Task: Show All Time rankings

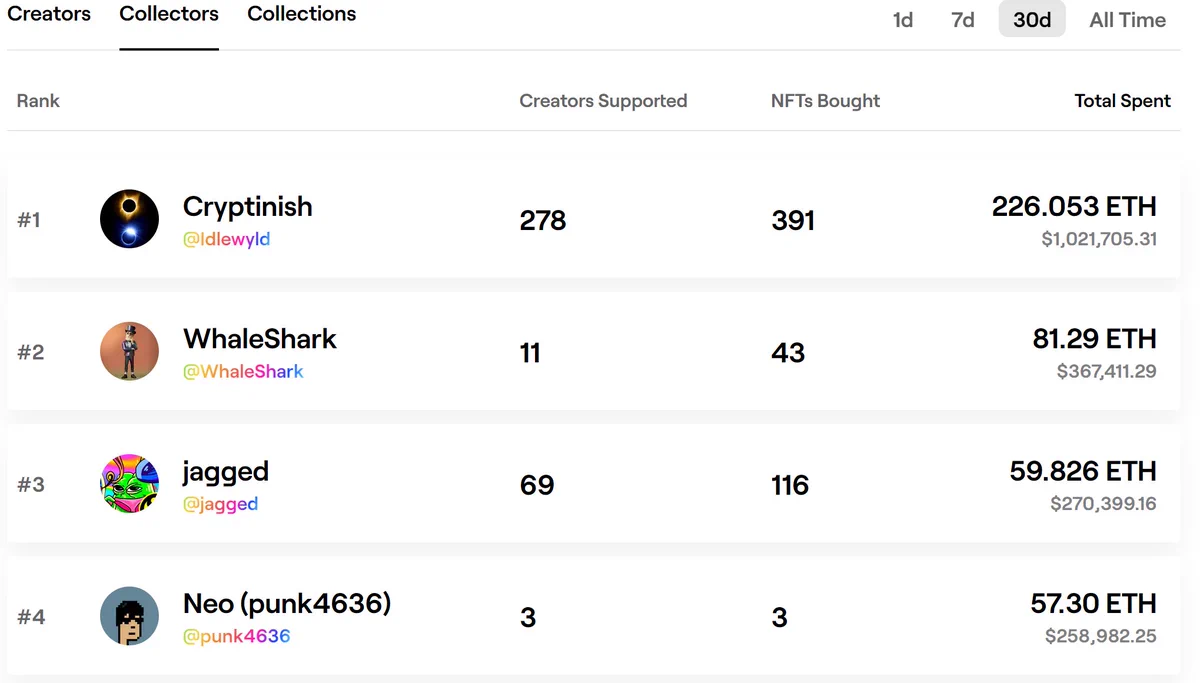Action: pyautogui.click(x=1128, y=20)
